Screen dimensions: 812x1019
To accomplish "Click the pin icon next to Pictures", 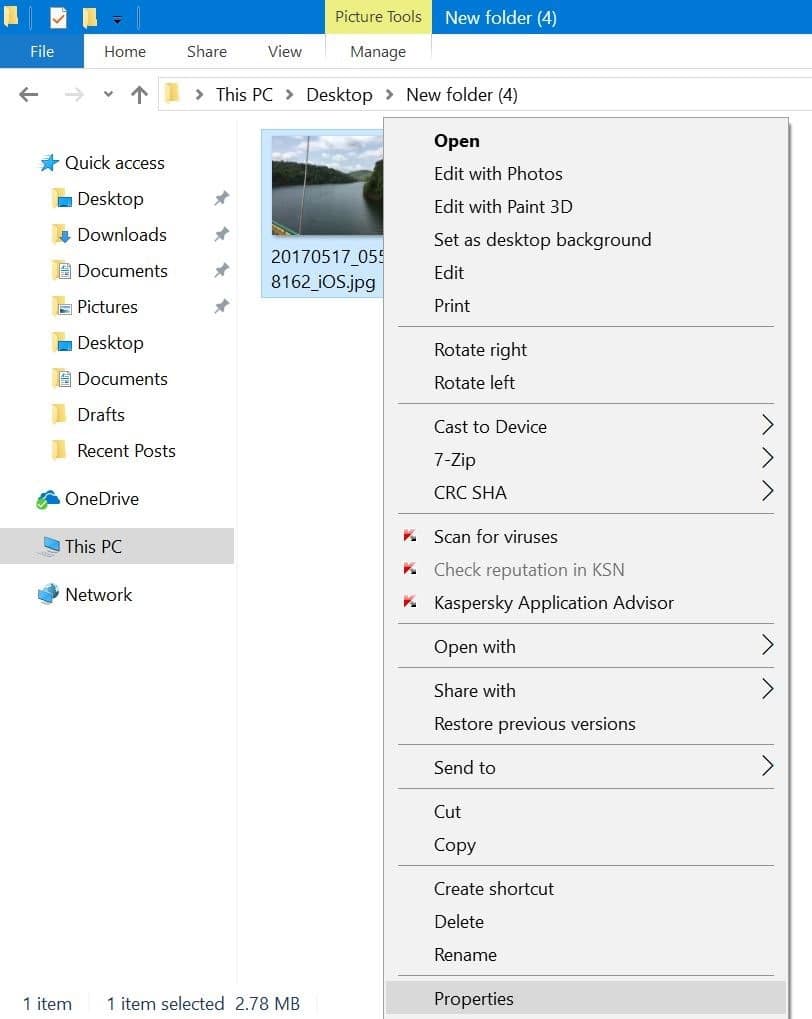I will click(x=221, y=307).
